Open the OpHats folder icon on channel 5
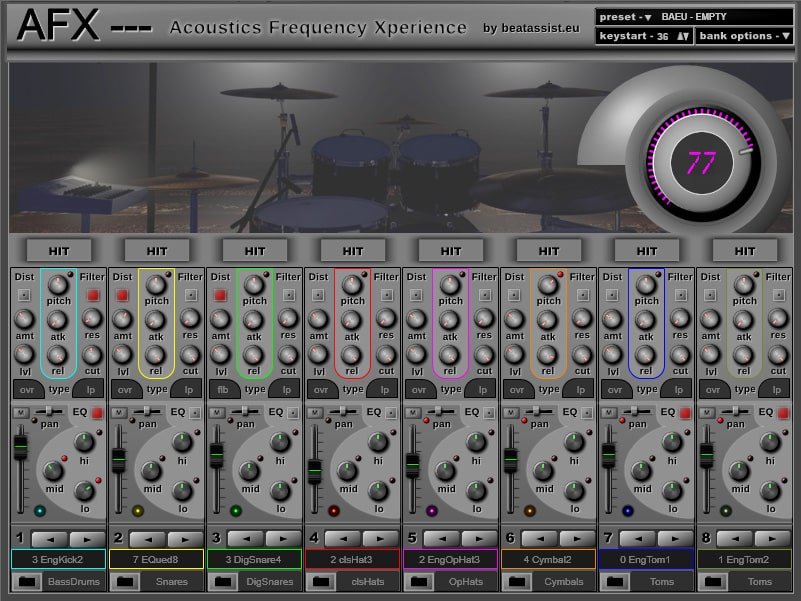This screenshot has width=801, height=601. pyautogui.click(x=419, y=582)
